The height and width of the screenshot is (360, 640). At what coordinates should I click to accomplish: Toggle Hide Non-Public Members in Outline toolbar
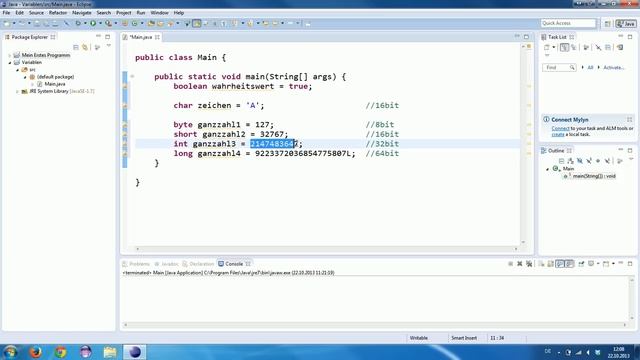[598, 161]
